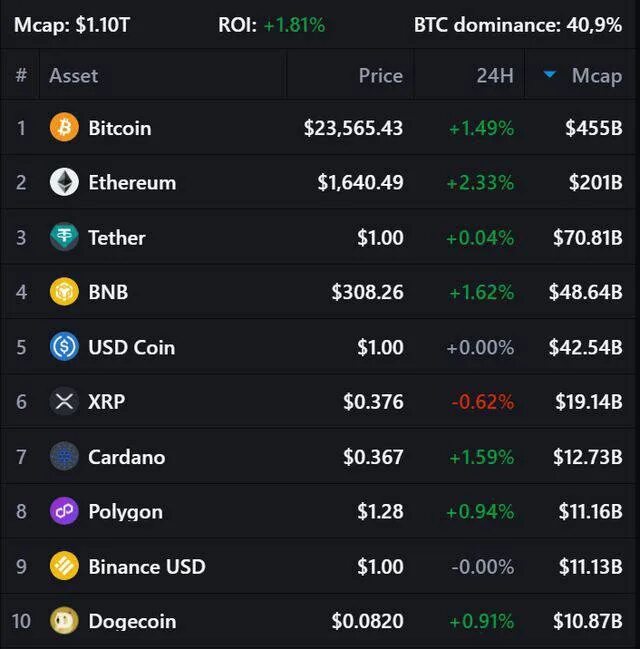This screenshot has height=649, width=640.
Task: Click the Ethereum logo icon
Action: pyautogui.click(x=64, y=182)
